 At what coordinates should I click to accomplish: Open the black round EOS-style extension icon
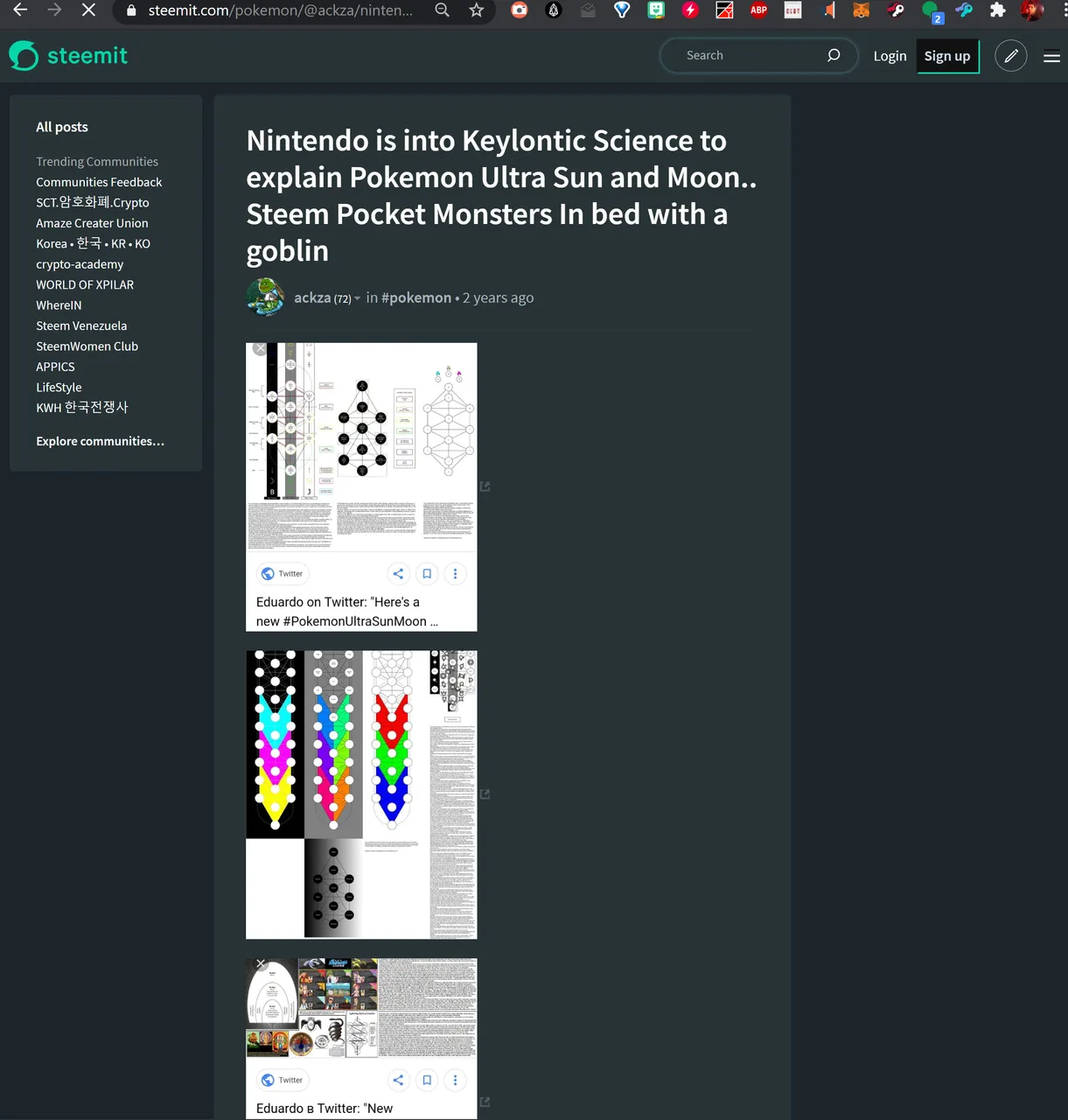tap(554, 10)
